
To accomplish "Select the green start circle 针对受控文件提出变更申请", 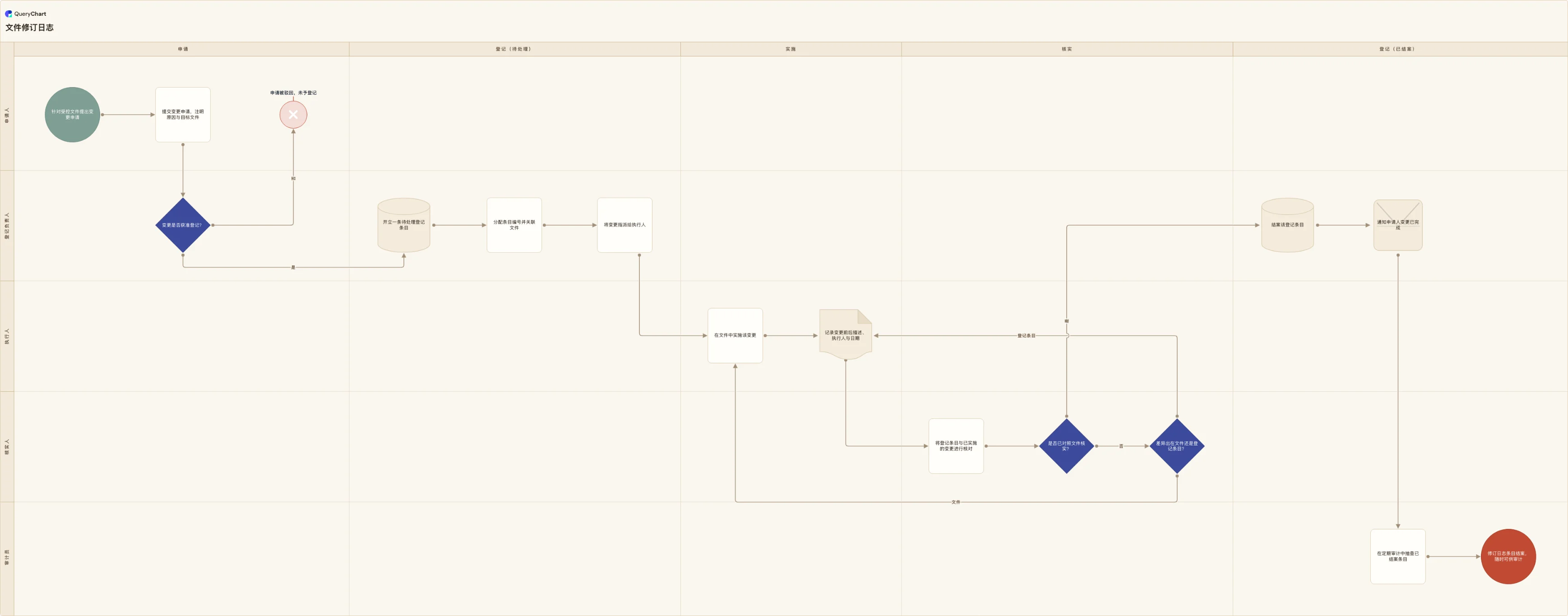I will pos(73,115).
